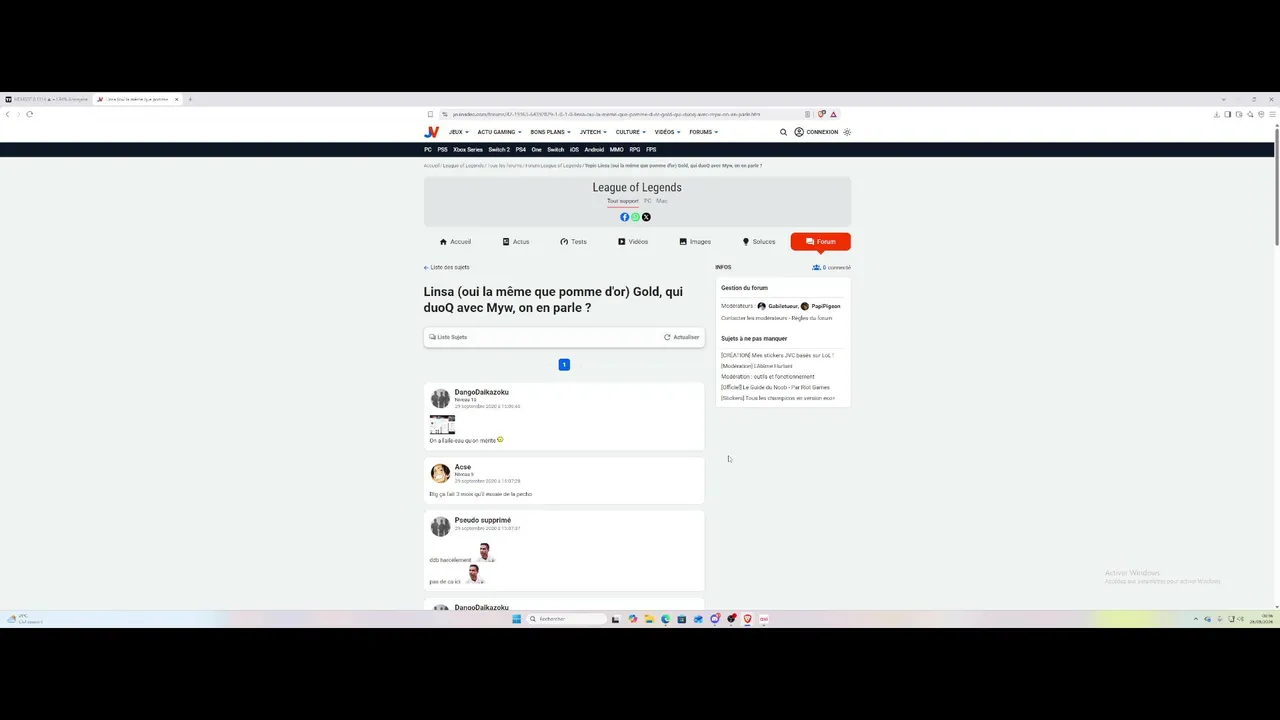Open the Tests game tab
This screenshot has height=720, width=1280.
click(573, 242)
